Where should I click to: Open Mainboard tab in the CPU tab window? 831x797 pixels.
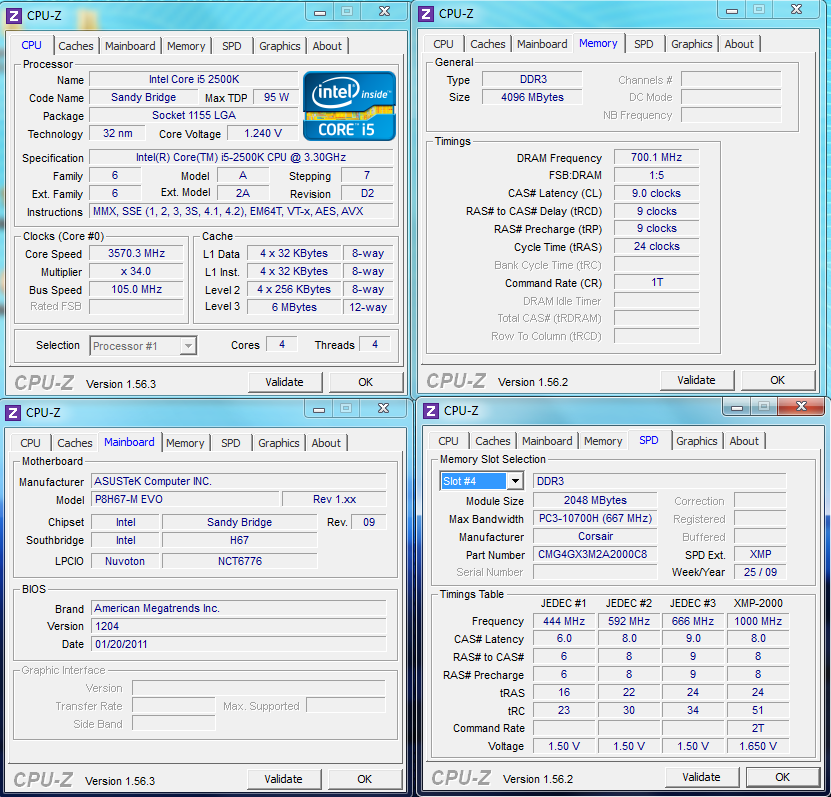point(130,46)
